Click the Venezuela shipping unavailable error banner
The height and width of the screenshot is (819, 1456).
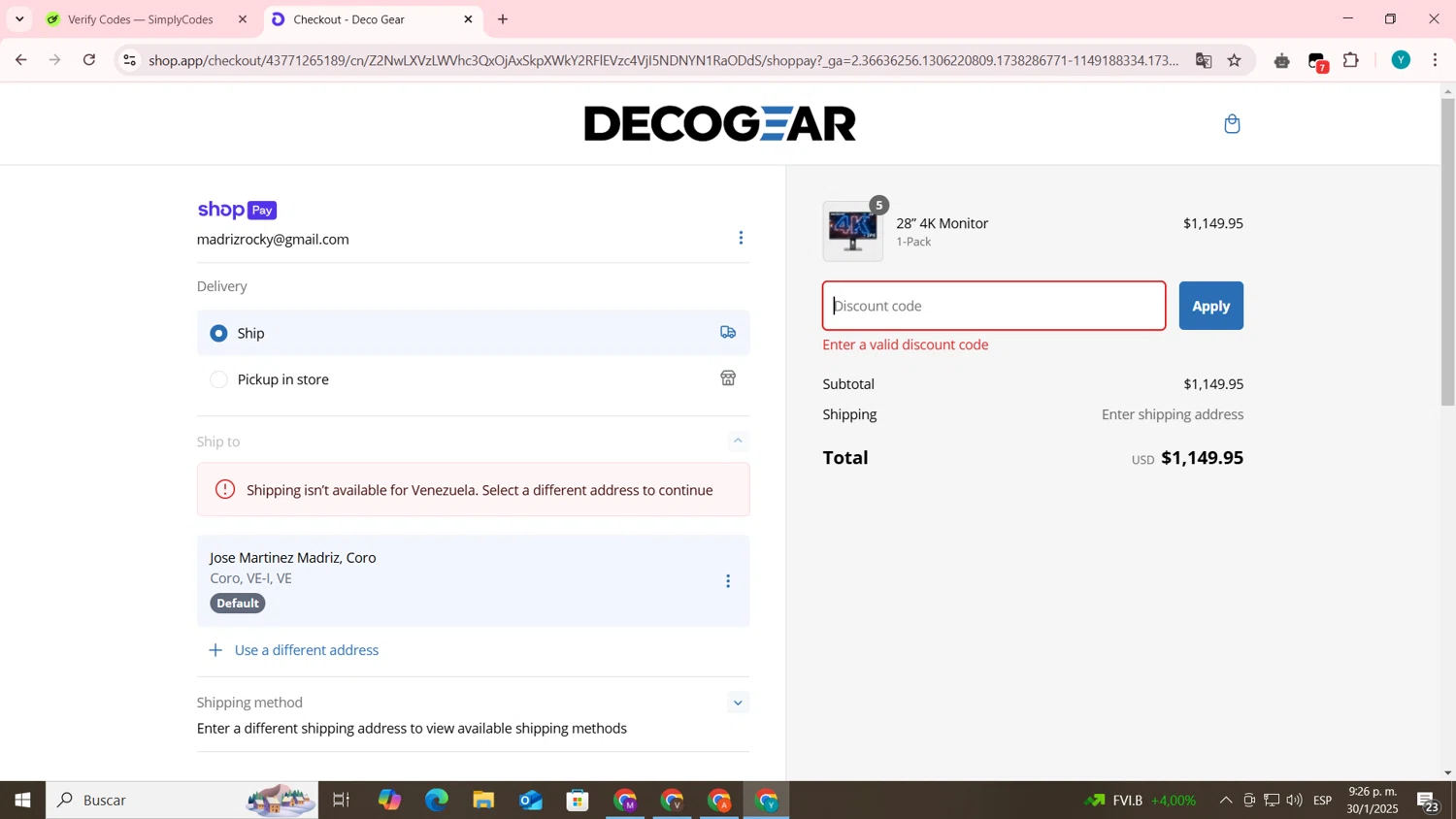(473, 490)
